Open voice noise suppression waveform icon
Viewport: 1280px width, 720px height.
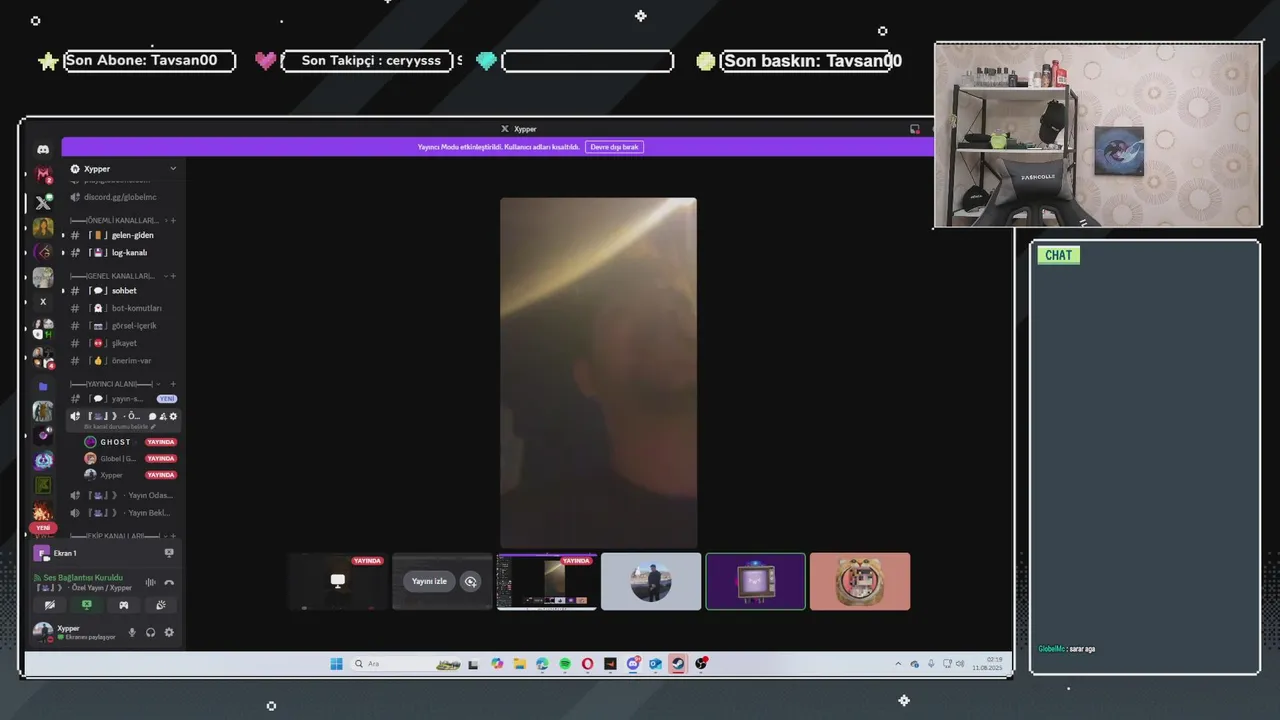coord(150,582)
